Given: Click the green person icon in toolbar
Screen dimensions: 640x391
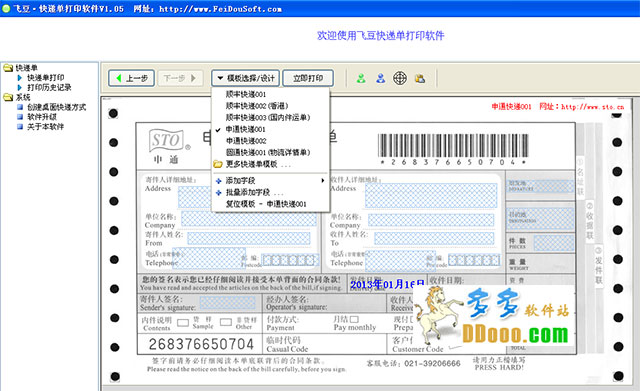Looking at the screenshot, I should coord(361,78).
